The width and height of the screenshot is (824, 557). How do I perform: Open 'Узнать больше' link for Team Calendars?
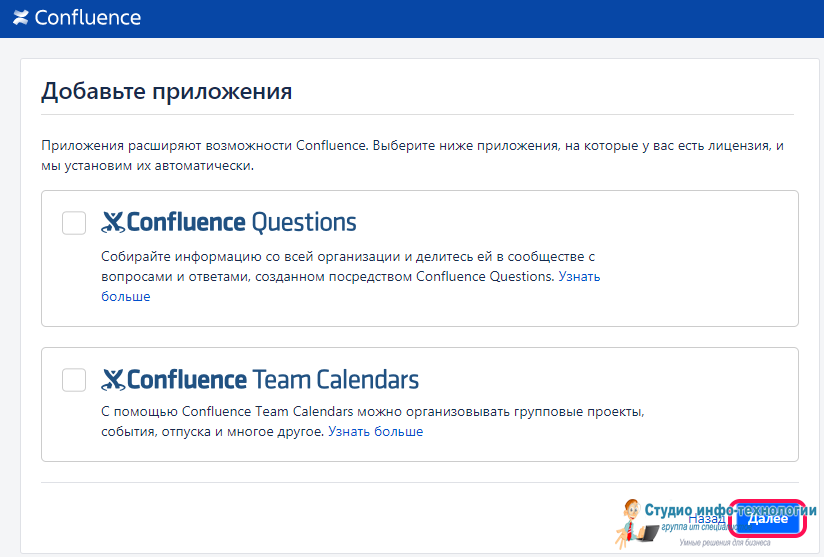point(375,432)
